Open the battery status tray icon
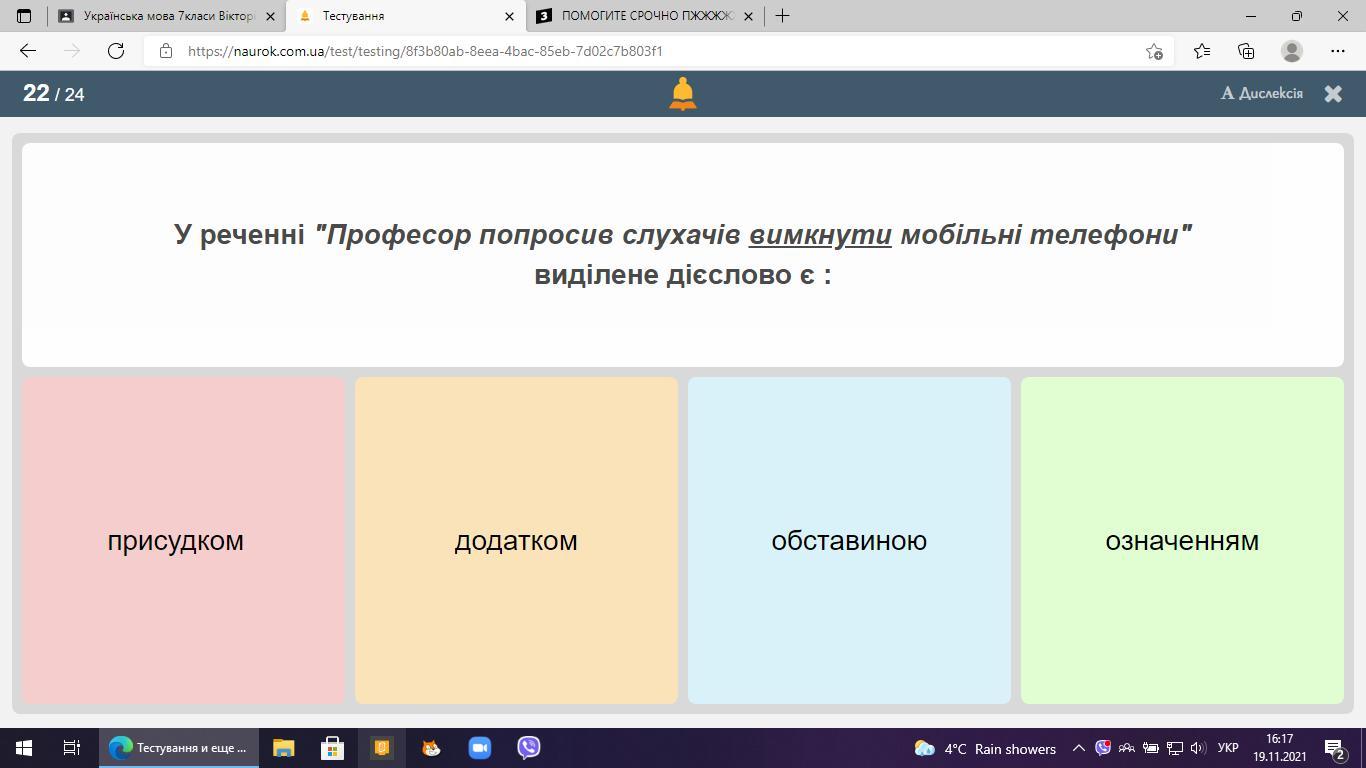The height and width of the screenshot is (768, 1366). pos(1151,748)
